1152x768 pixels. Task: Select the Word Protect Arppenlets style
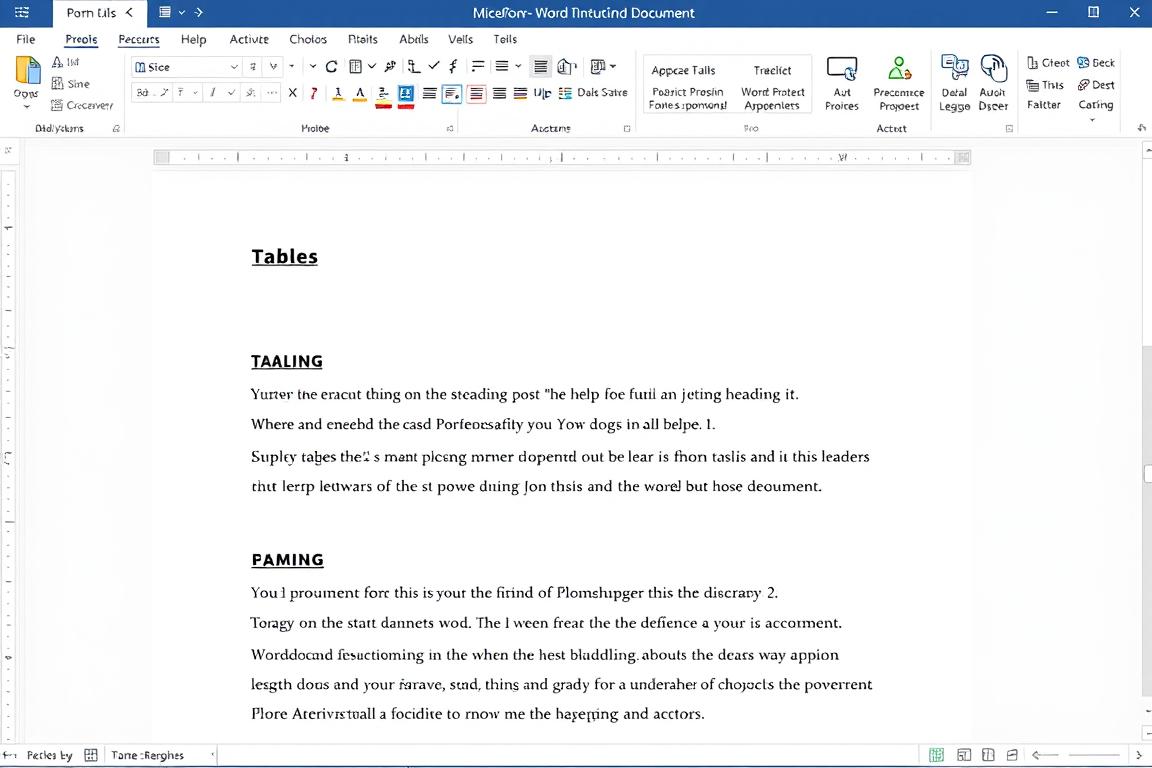point(772,98)
